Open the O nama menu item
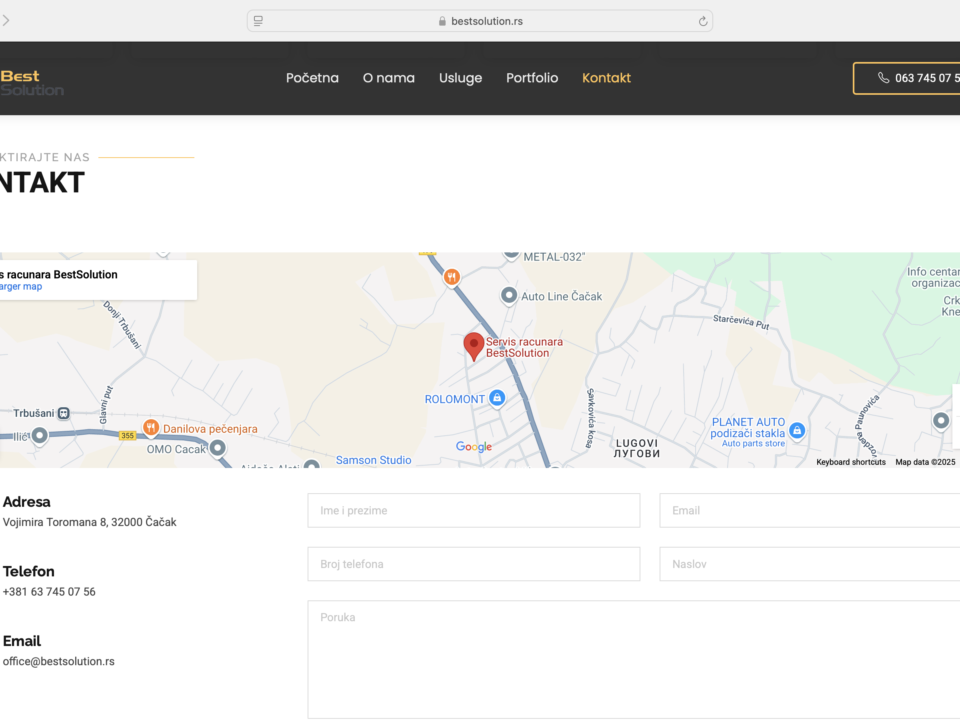The width and height of the screenshot is (960, 720). tap(388, 78)
